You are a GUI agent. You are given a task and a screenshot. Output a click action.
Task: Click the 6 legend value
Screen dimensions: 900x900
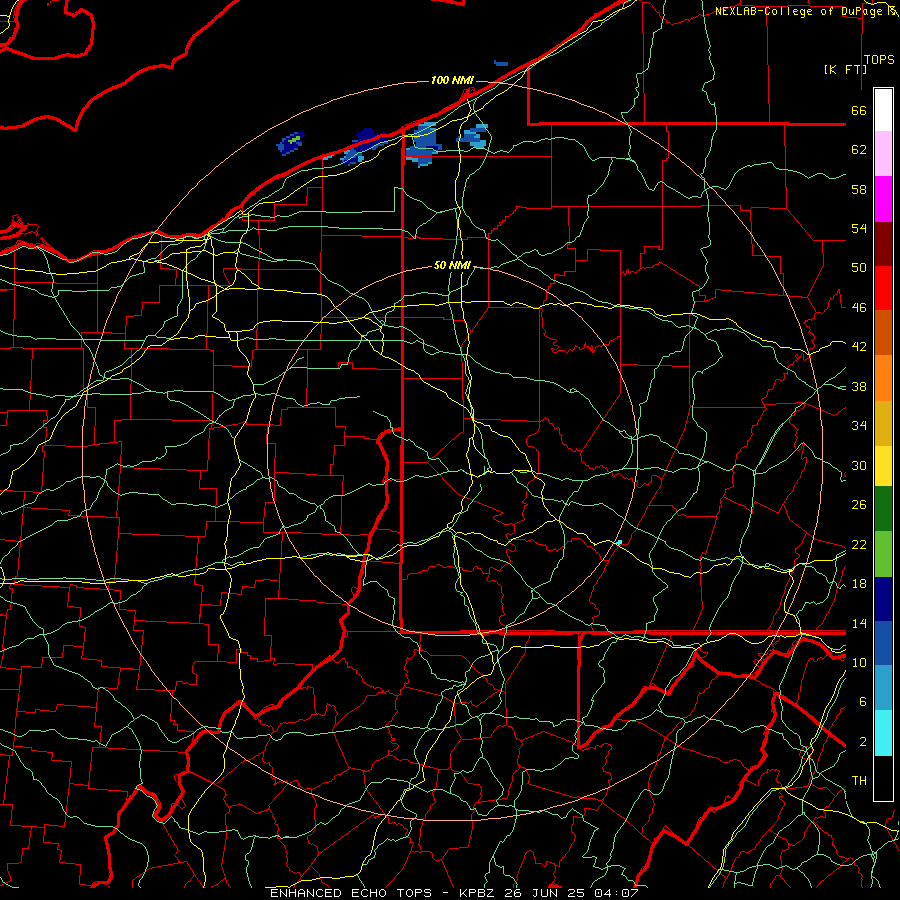(863, 702)
